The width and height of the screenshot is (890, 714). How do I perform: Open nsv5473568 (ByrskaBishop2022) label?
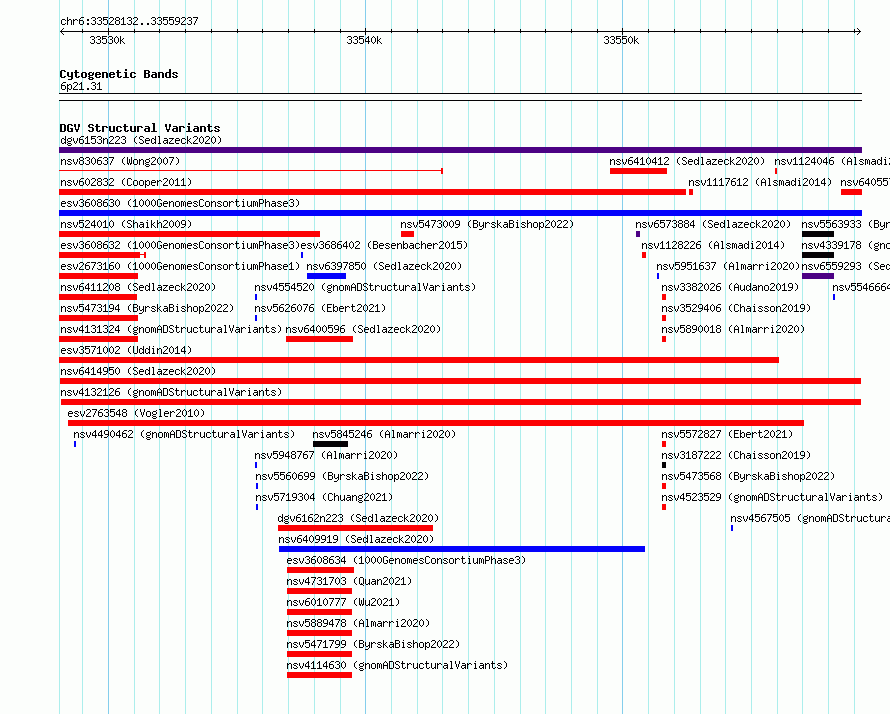[x=748, y=476]
